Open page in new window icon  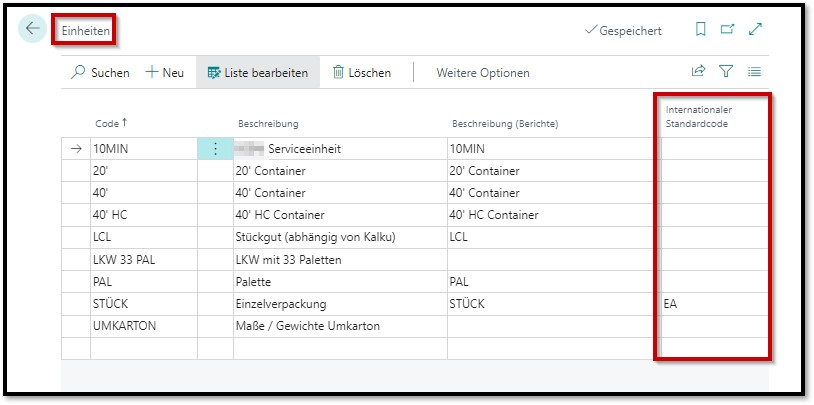(x=728, y=30)
